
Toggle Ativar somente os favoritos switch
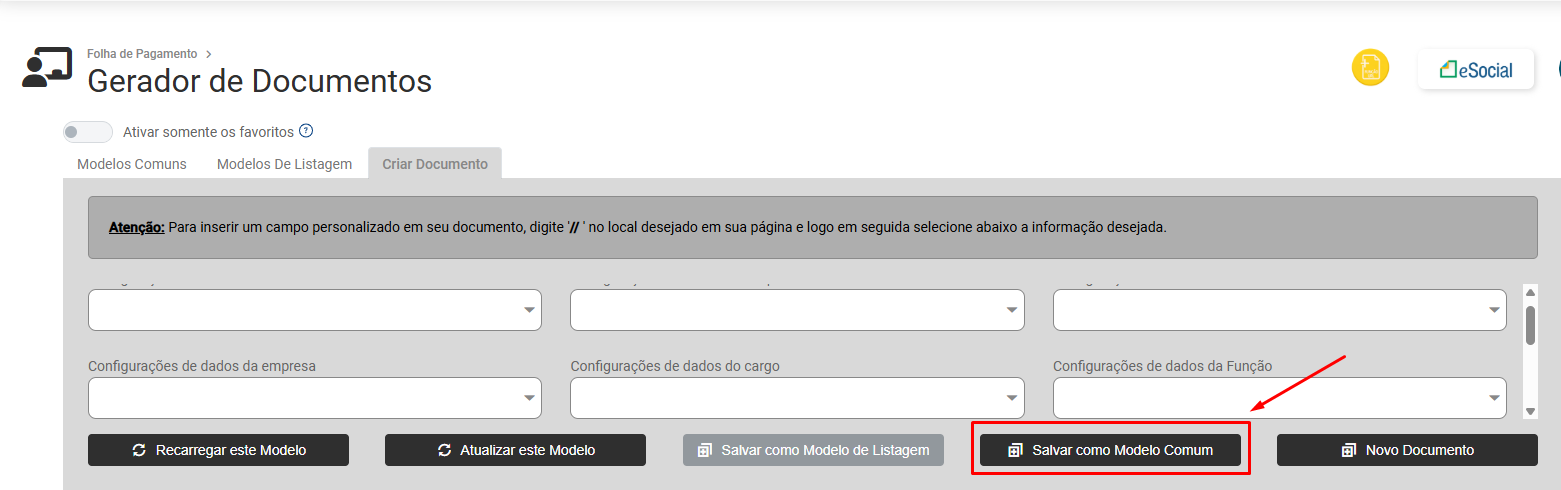point(88,132)
